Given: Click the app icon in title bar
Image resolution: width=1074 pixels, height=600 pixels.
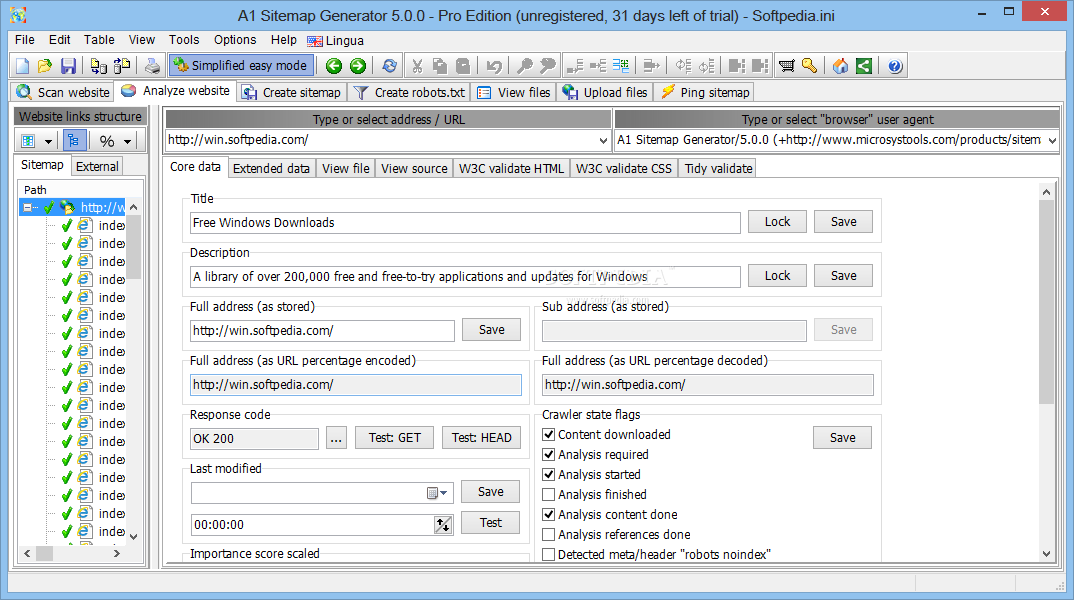Looking at the screenshot, I should [x=18, y=14].
